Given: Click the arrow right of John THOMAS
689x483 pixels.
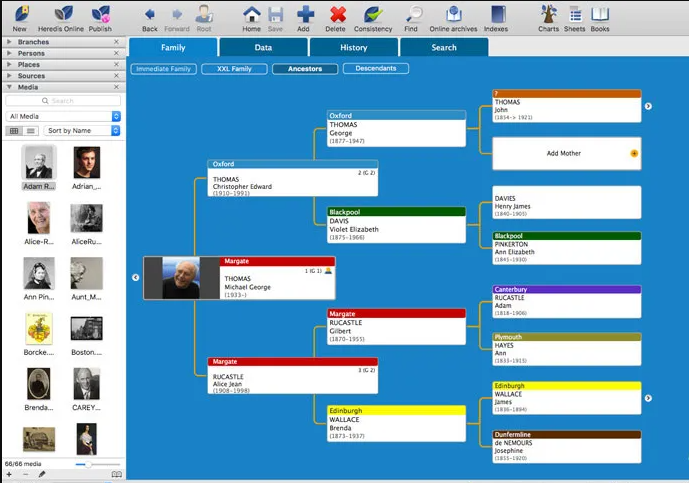Looking at the screenshot, I should (648, 106).
